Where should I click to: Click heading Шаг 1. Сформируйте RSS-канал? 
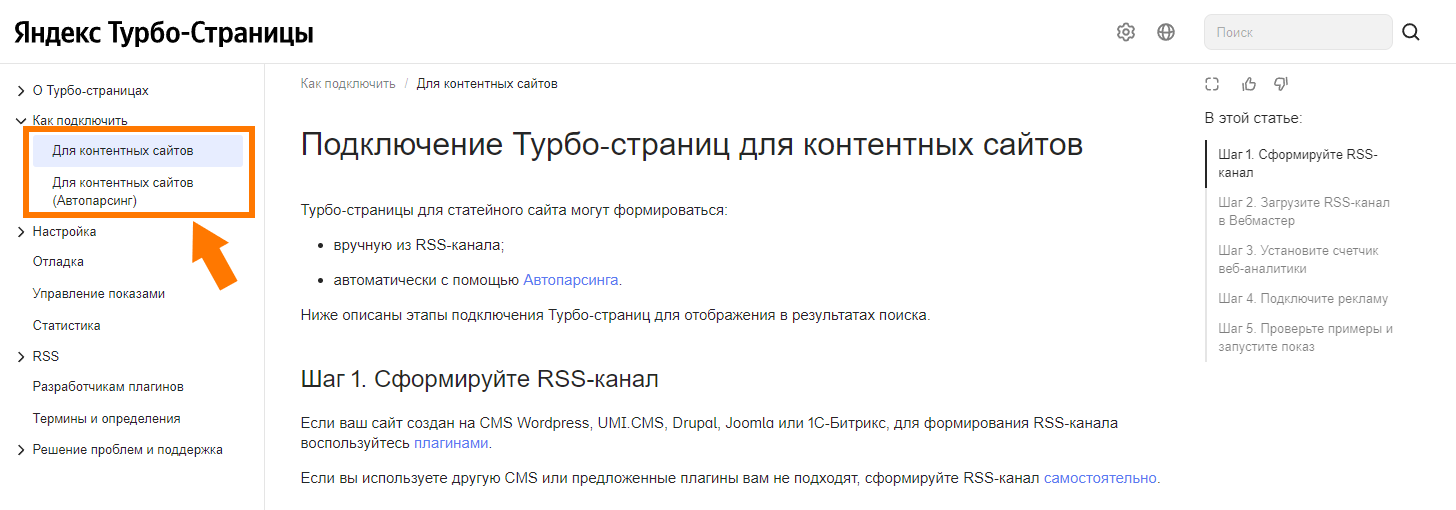click(479, 380)
